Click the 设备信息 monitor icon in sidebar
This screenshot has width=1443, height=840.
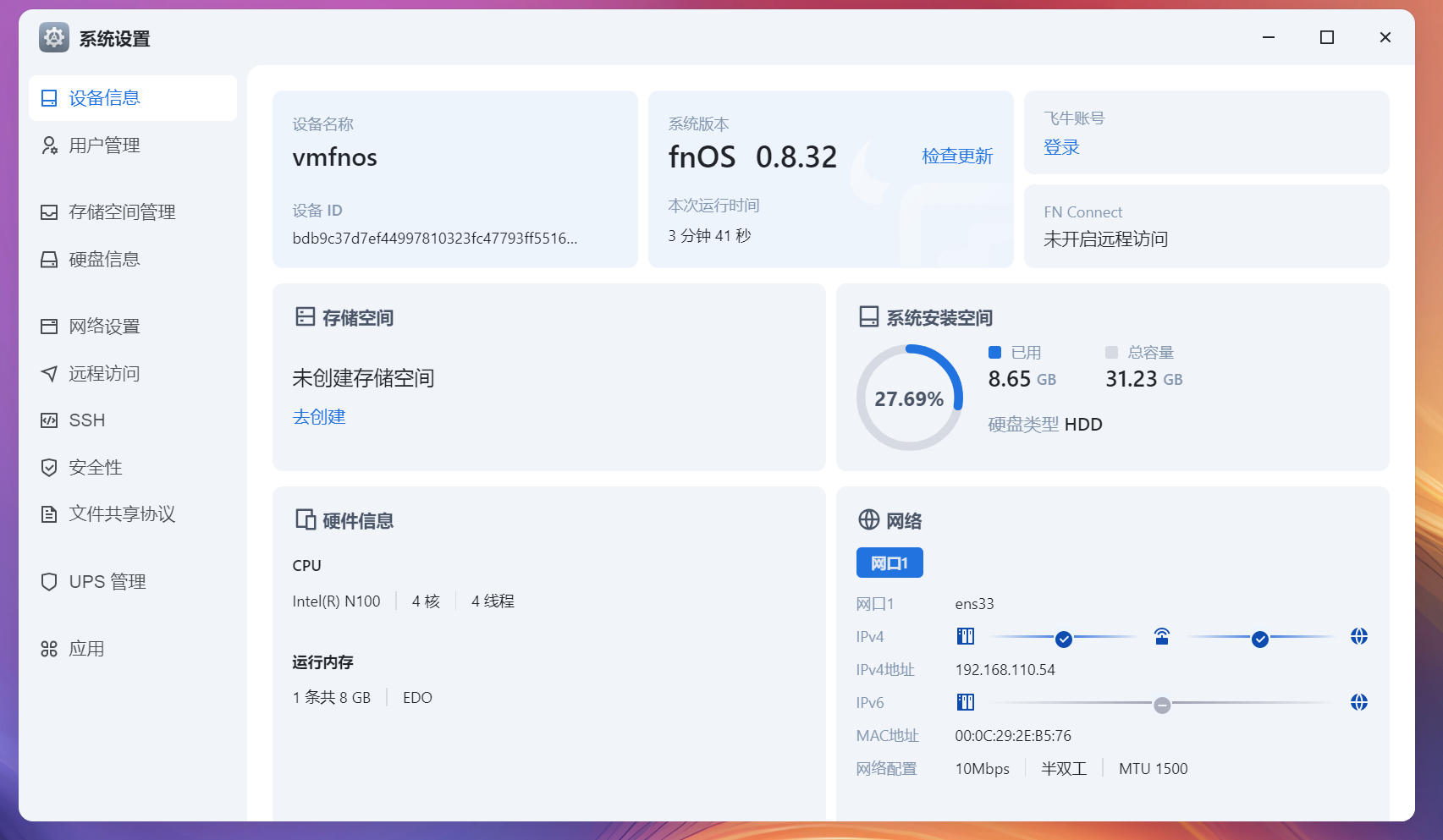click(49, 98)
